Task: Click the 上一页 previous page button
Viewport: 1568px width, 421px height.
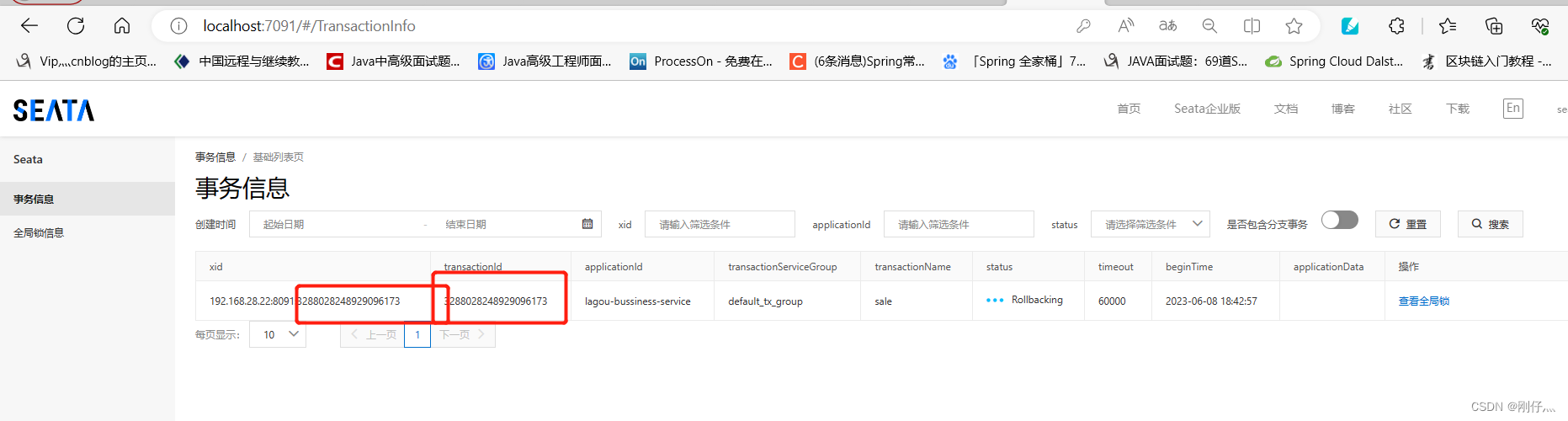Action: point(373,334)
